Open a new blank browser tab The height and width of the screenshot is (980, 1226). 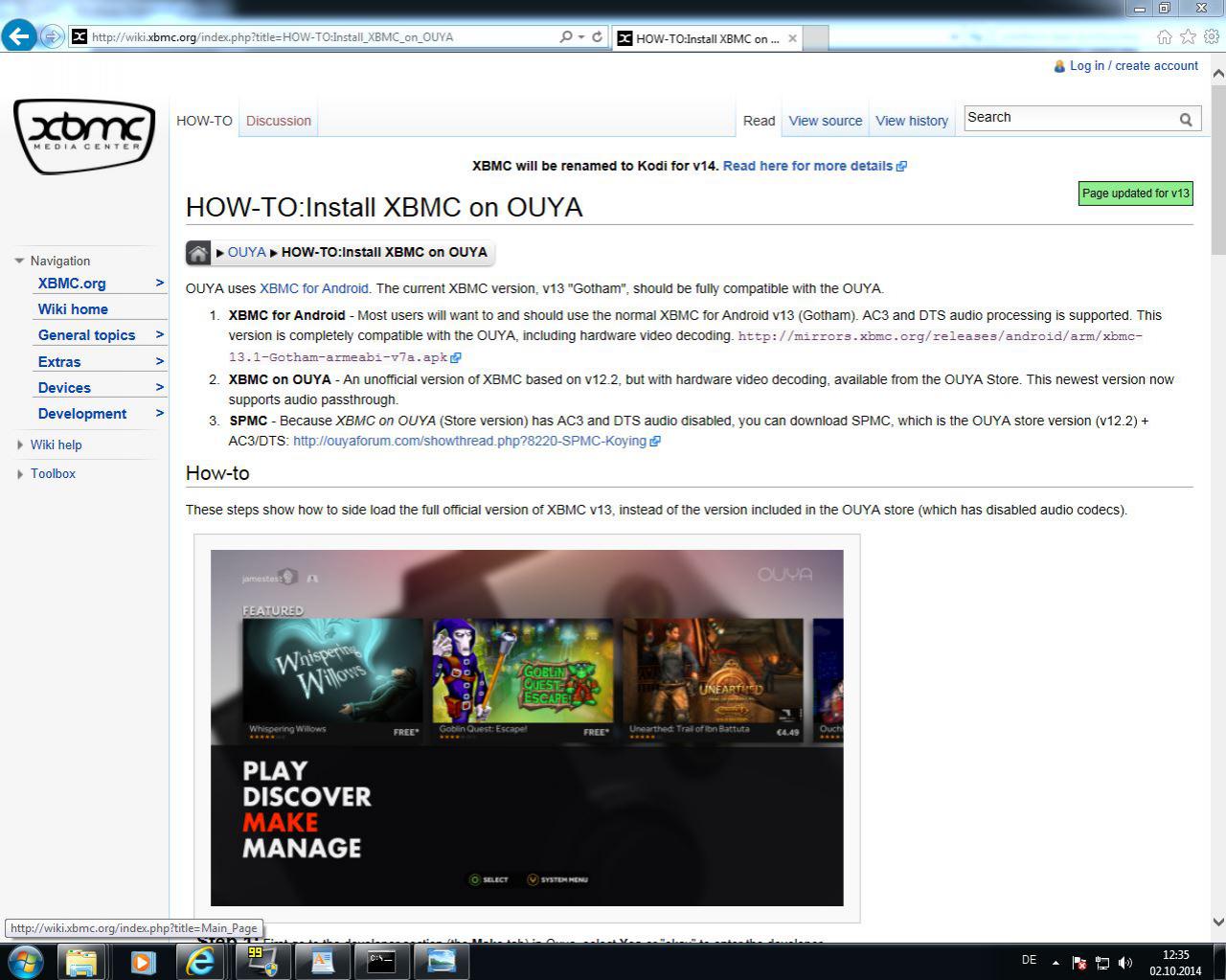(815, 38)
